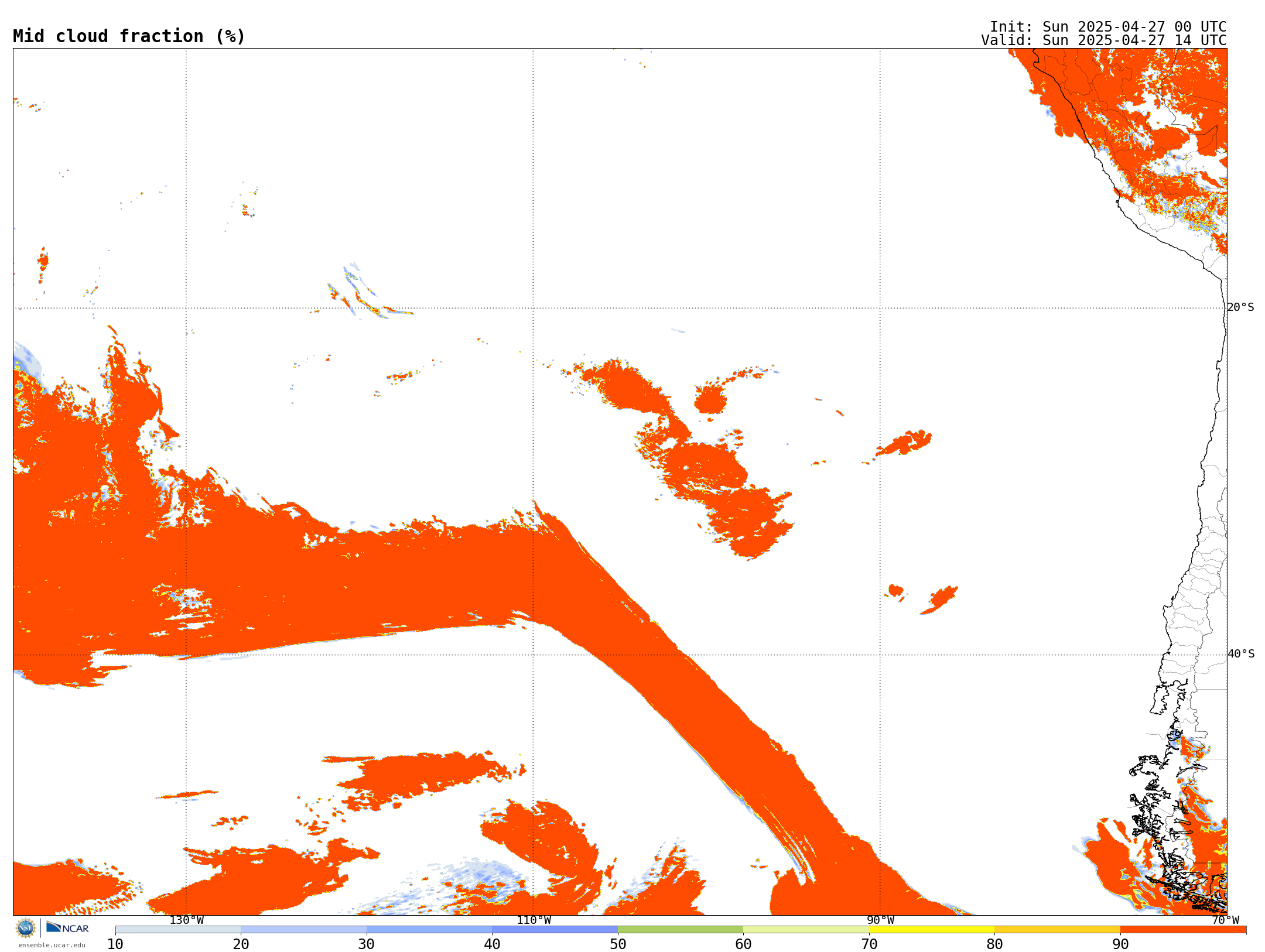Click the '80' colorbar tick label
This screenshot has height=952, width=1265.
994,944
